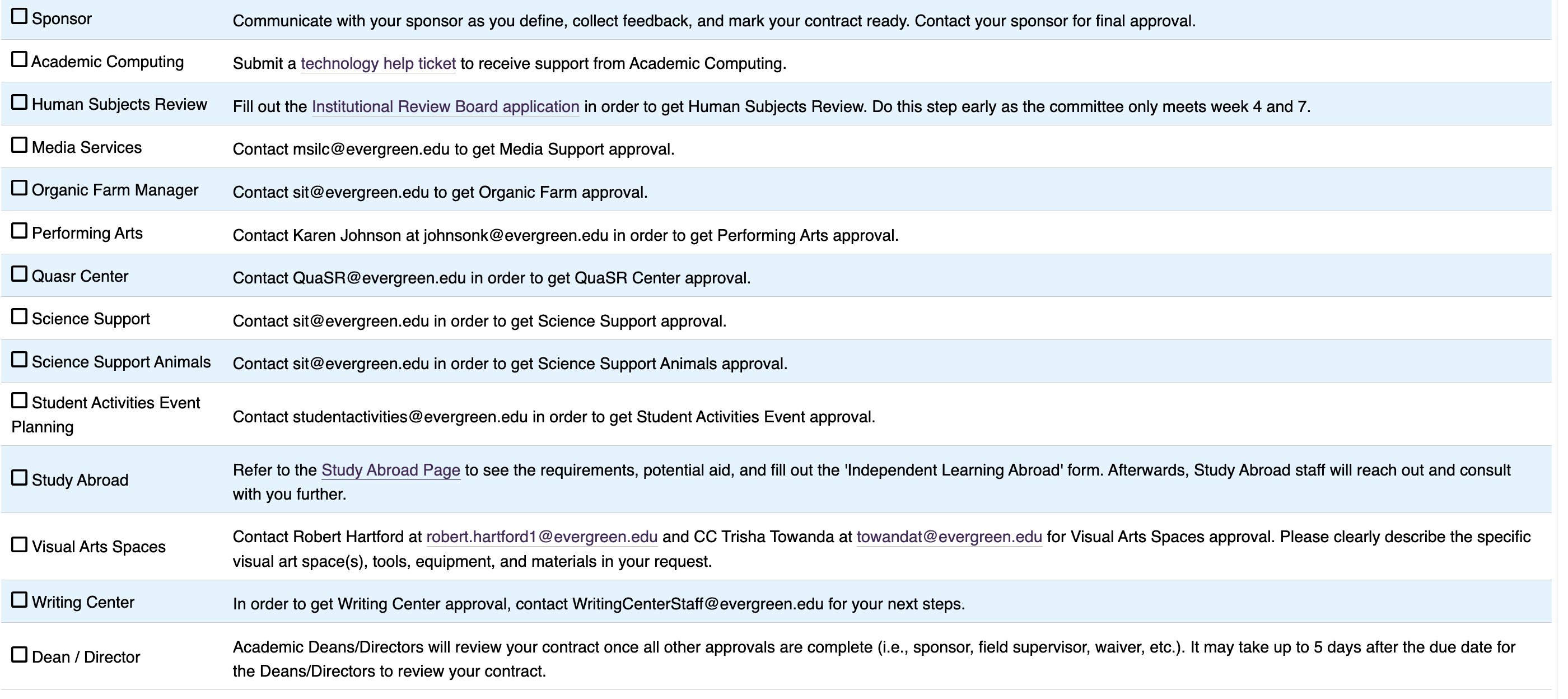
Task: Check Student Activities Event Planning box
Action: click(x=20, y=400)
